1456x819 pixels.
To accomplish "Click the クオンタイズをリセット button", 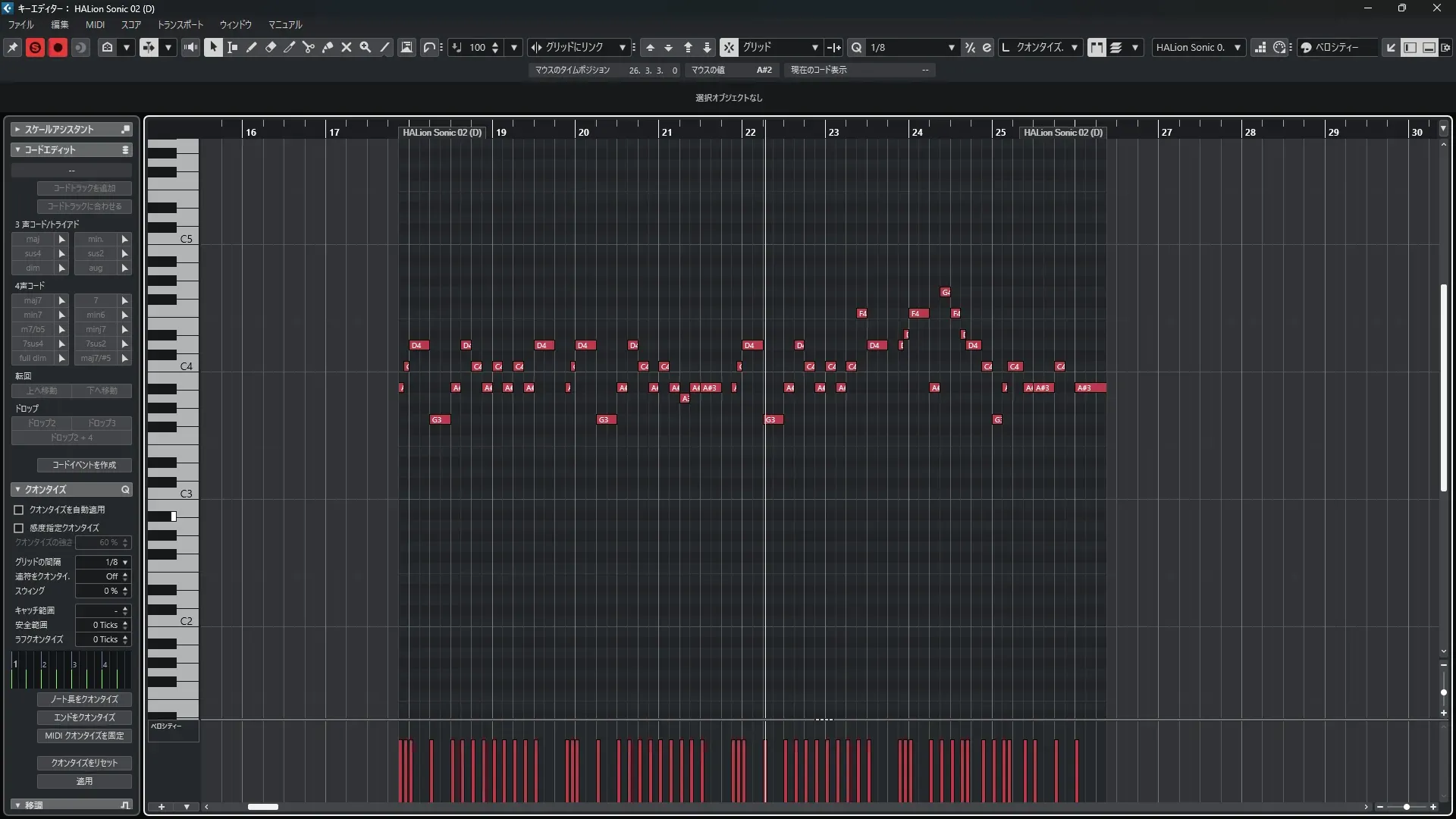I will 84,763.
